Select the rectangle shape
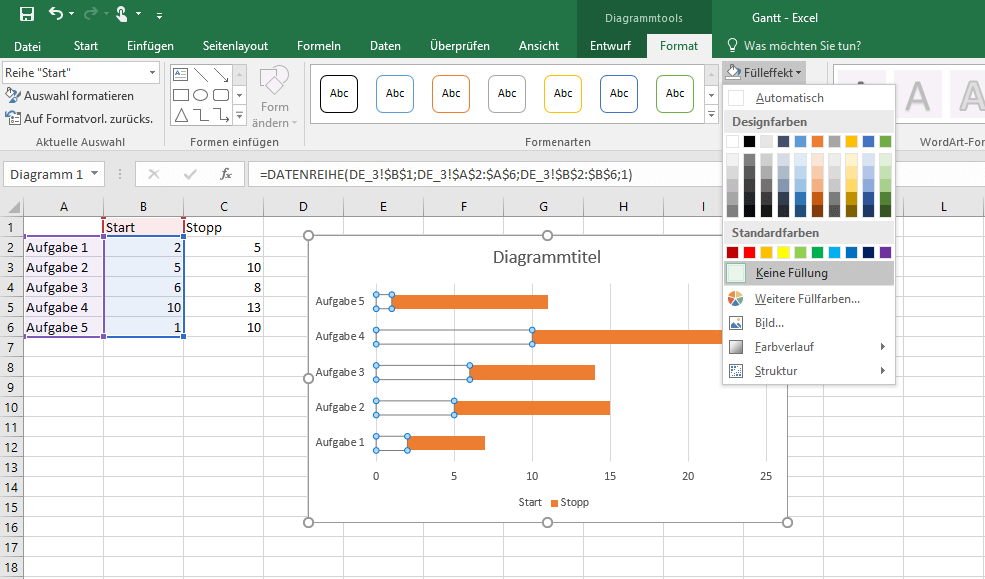This screenshot has height=579, width=985. point(180,95)
